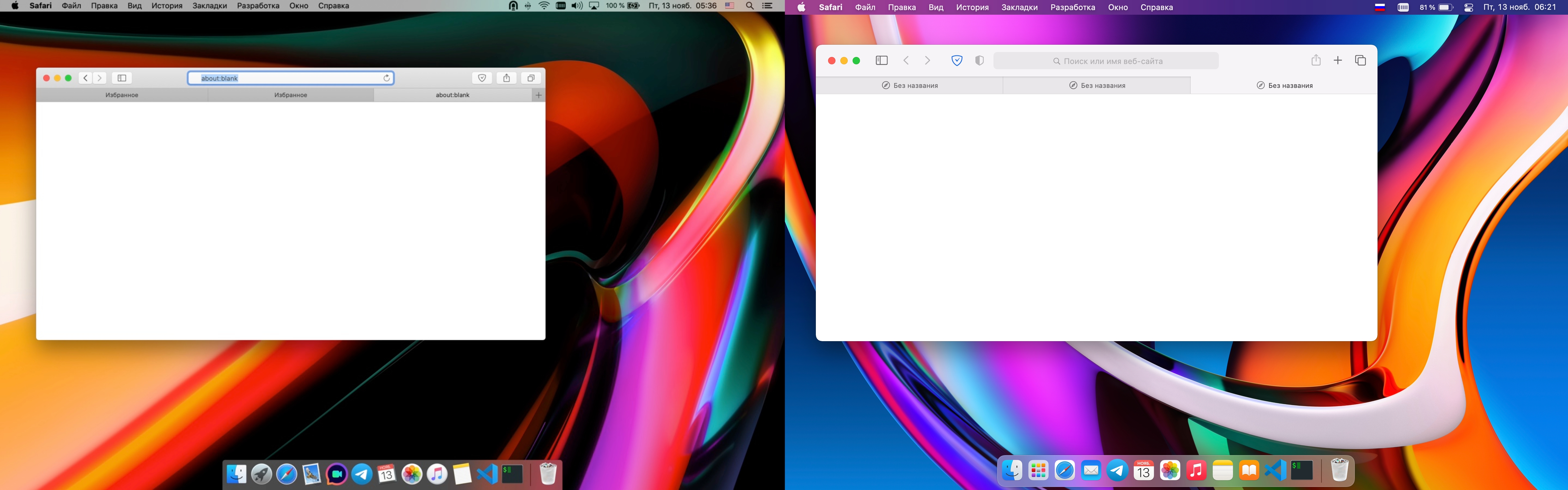This screenshot has height=490, width=1568.
Task: Click the 100 % battery indicator
Action: [x=623, y=6]
